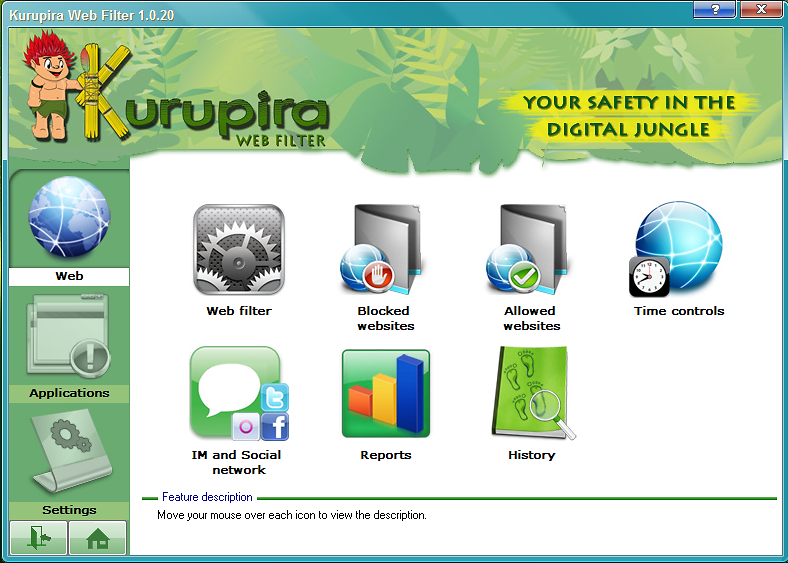Image resolution: width=788 pixels, height=563 pixels.
Task: Switch to the 'Settings' tab label
Action: pyautogui.click(x=69, y=510)
